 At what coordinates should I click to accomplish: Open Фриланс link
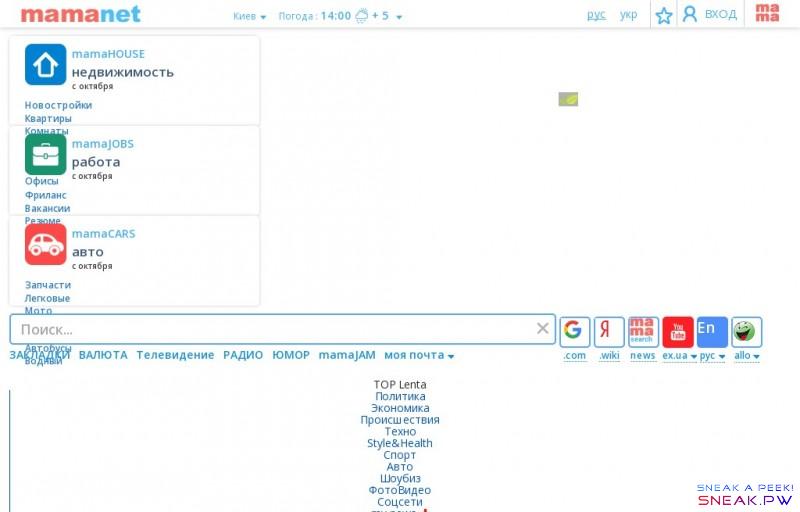click(45, 195)
